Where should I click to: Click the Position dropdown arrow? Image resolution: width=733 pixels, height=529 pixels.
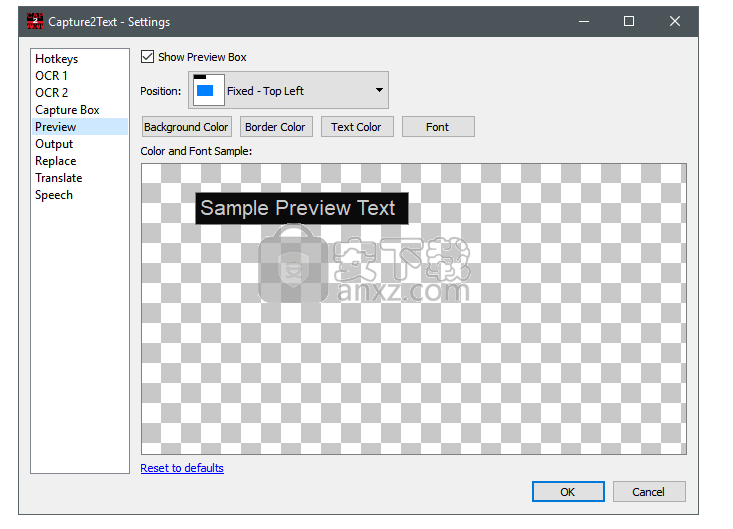tap(379, 90)
